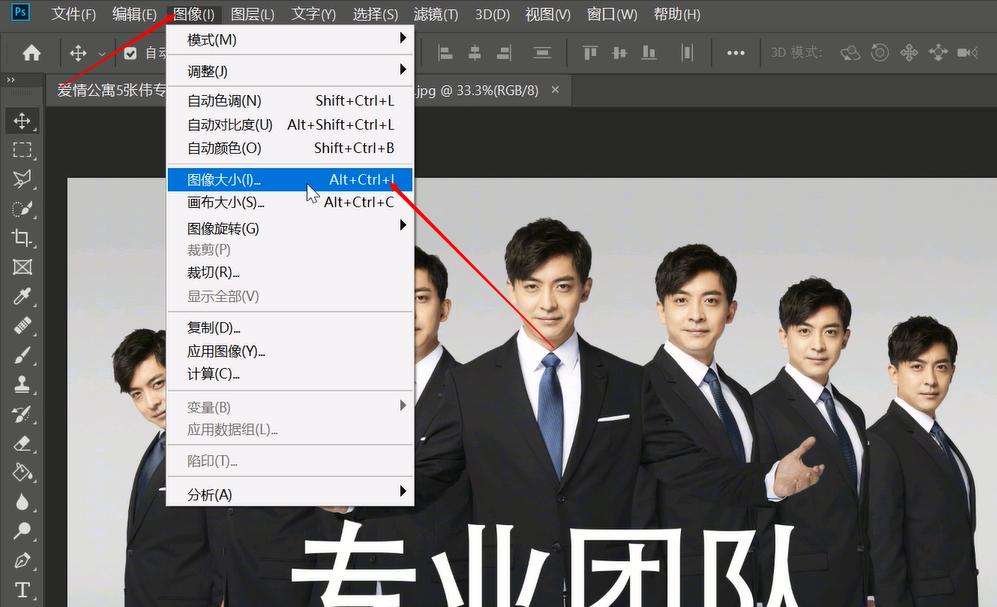Select the Brush tool
This screenshot has height=607, width=997.
(22, 354)
